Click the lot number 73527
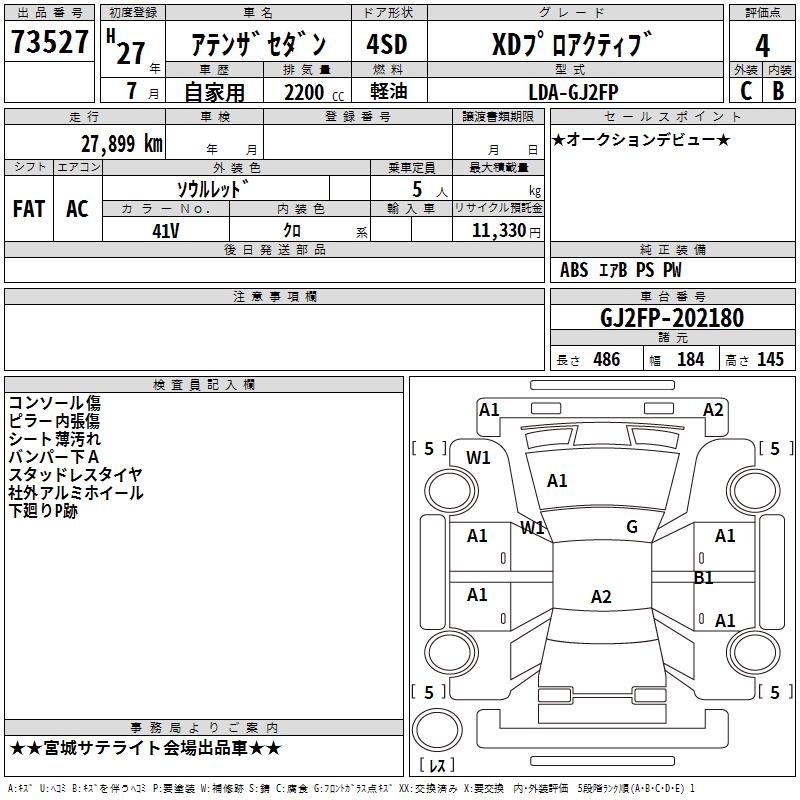800x800 pixels. point(50,44)
